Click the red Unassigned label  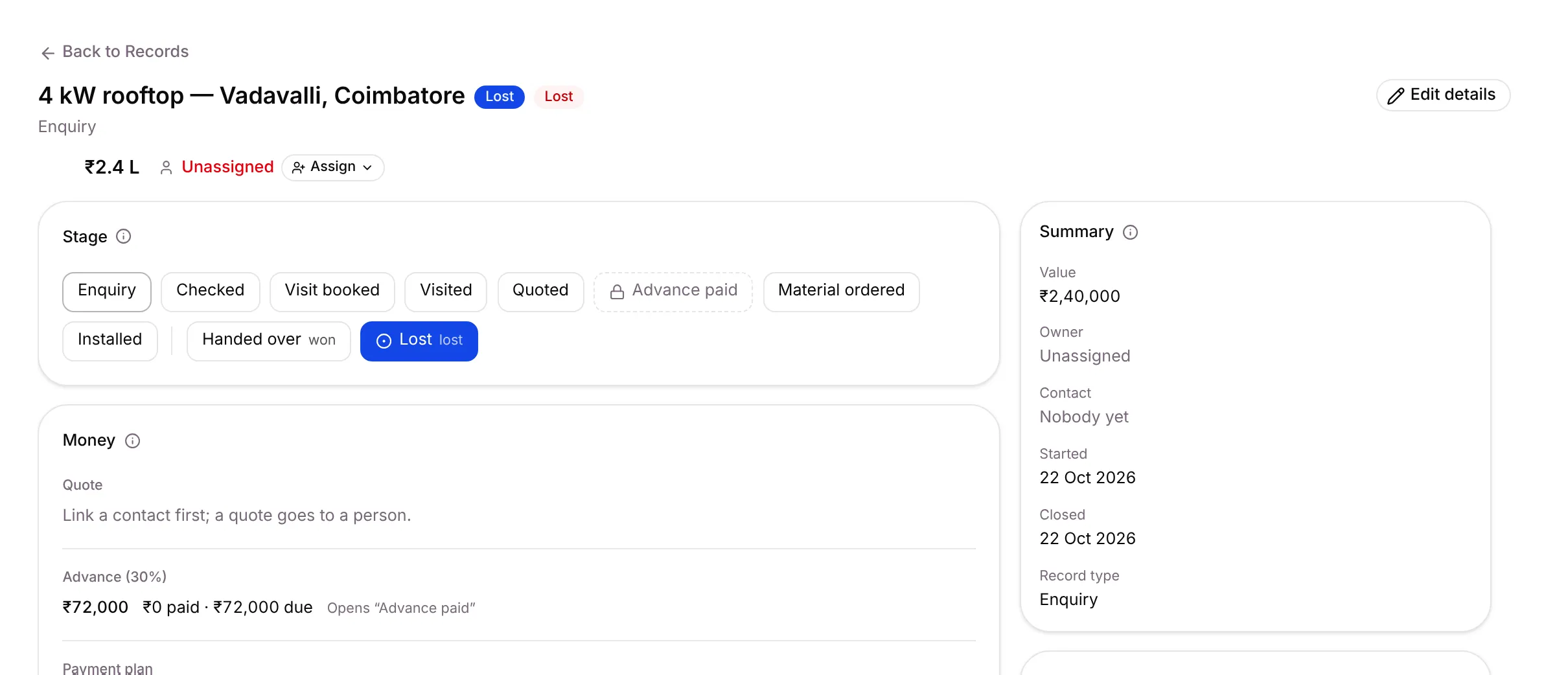tap(227, 167)
